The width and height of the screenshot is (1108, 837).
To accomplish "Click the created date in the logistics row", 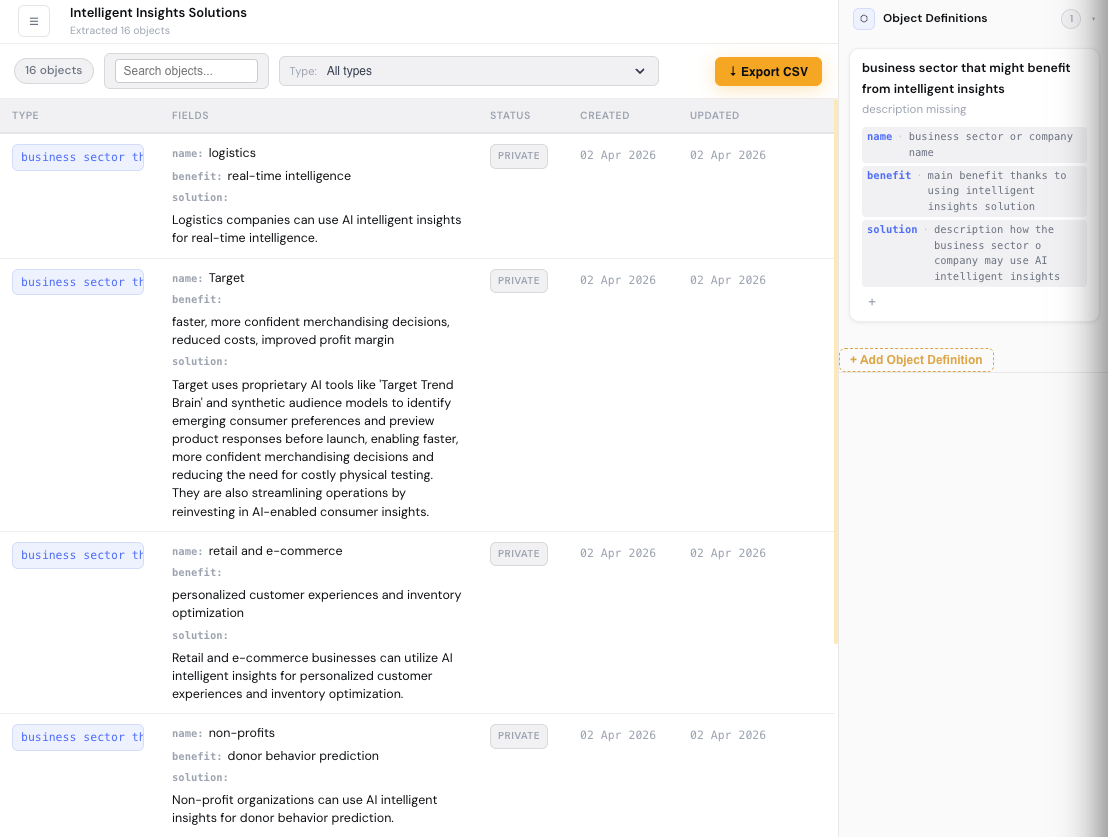I will [x=618, y=156].
